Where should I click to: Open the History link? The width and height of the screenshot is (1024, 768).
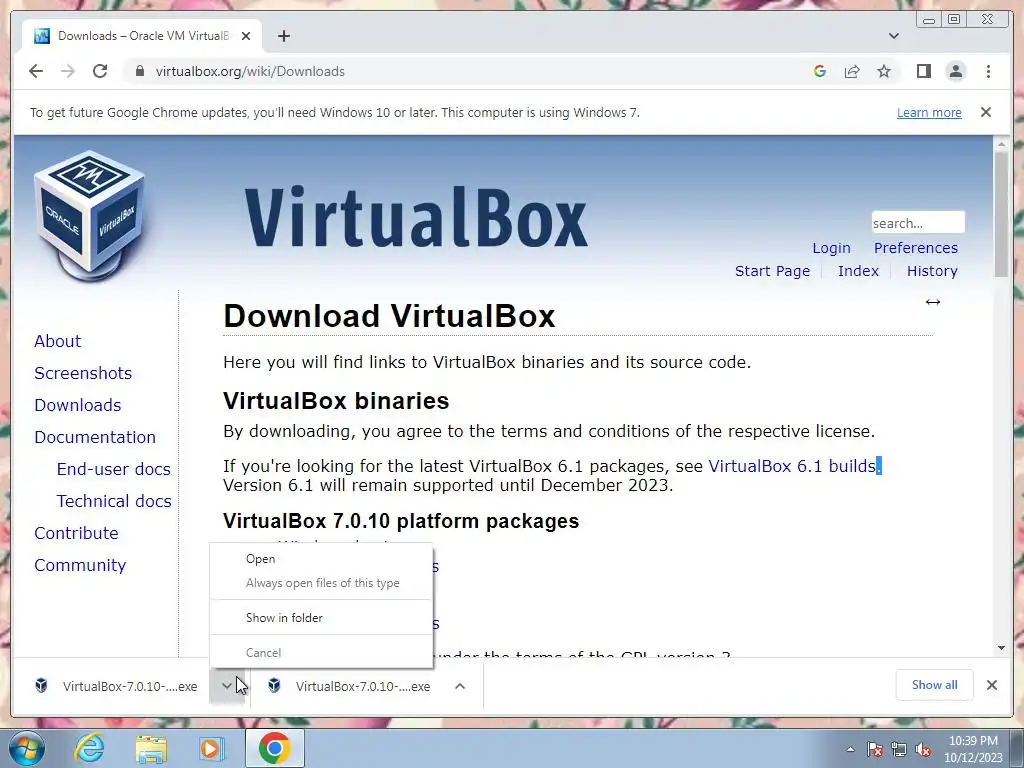pos(932,271)
